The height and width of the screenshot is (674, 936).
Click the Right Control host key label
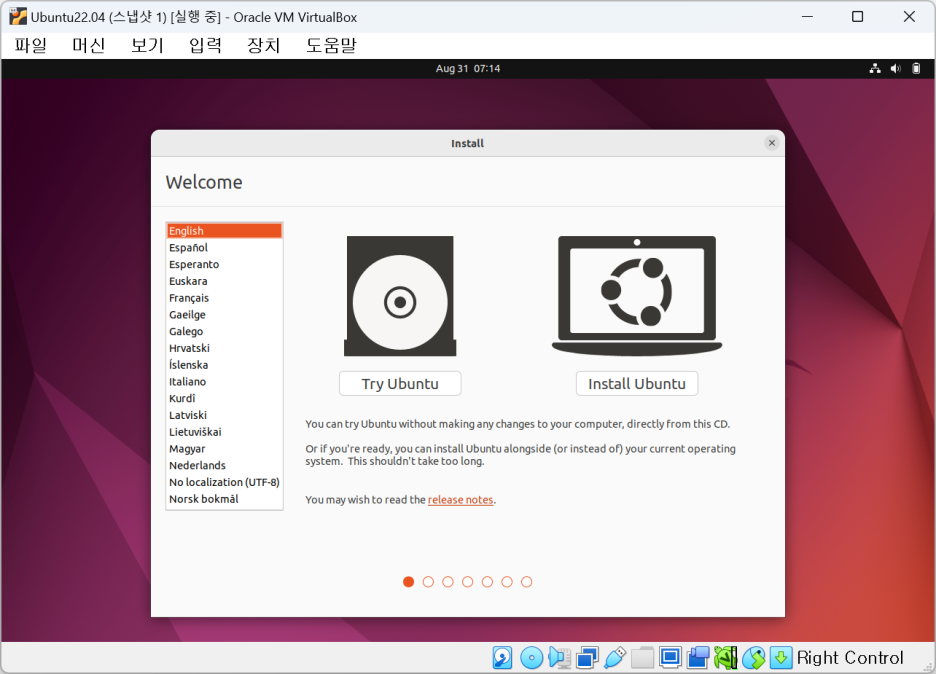point(850,657)
